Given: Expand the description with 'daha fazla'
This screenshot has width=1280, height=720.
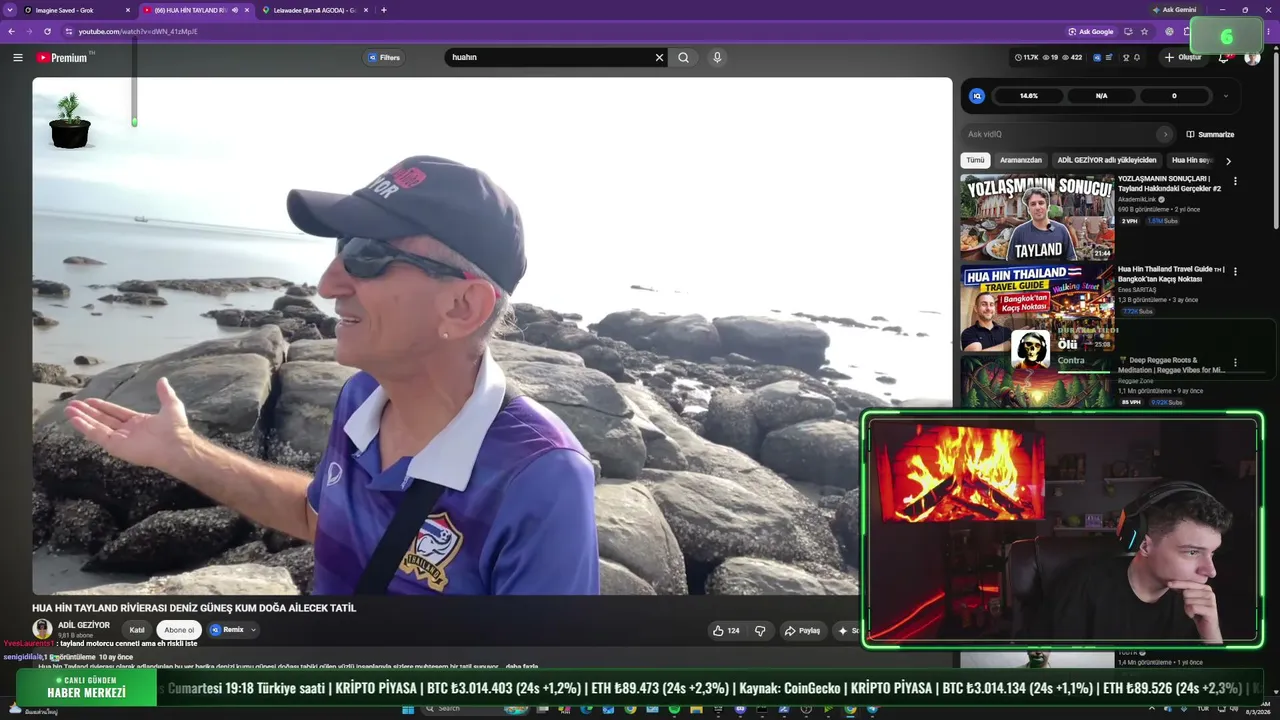Looking at the screenshot, I should (x=522, y=667).
